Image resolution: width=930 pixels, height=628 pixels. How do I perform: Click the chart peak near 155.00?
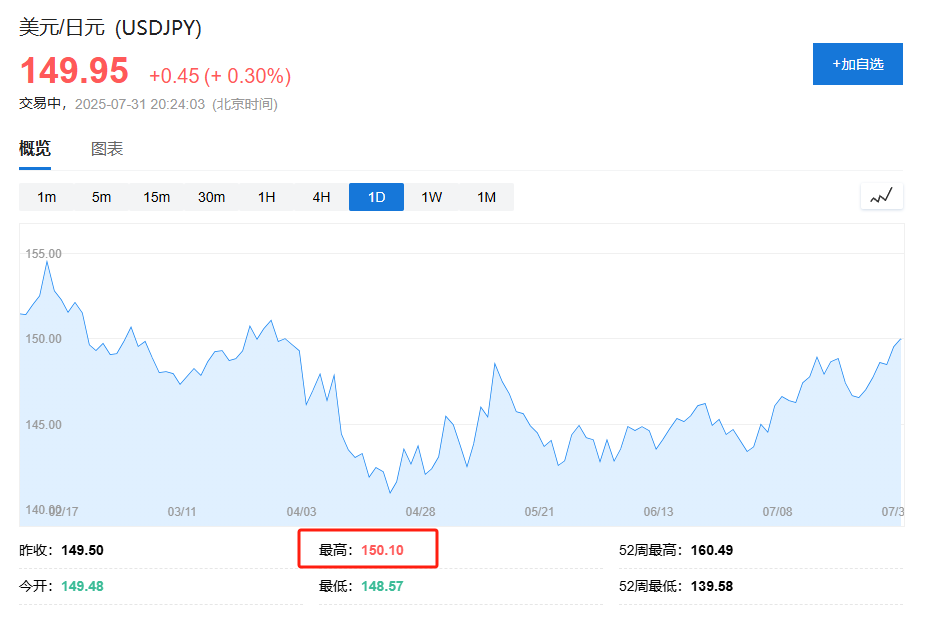(x=47, y=262)
